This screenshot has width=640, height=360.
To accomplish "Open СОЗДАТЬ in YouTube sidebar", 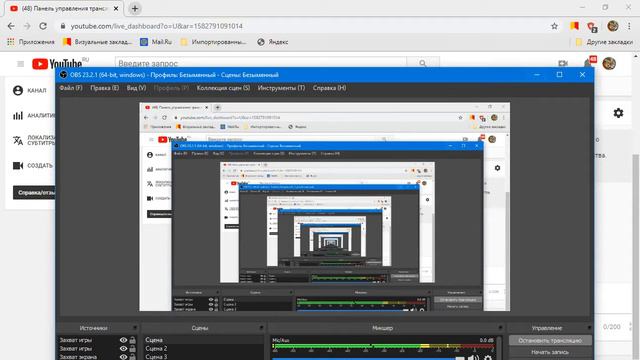I will pos(33,165).
